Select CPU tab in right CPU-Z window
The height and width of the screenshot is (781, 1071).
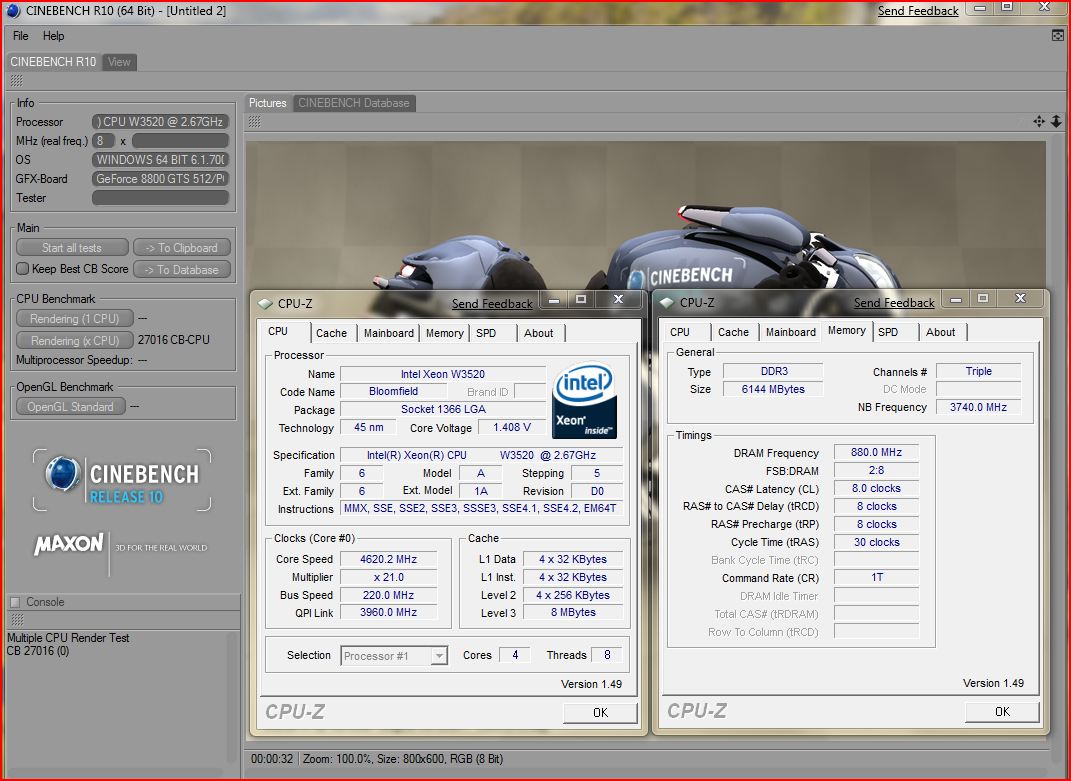pyautogui.click(x=680, y=332)
